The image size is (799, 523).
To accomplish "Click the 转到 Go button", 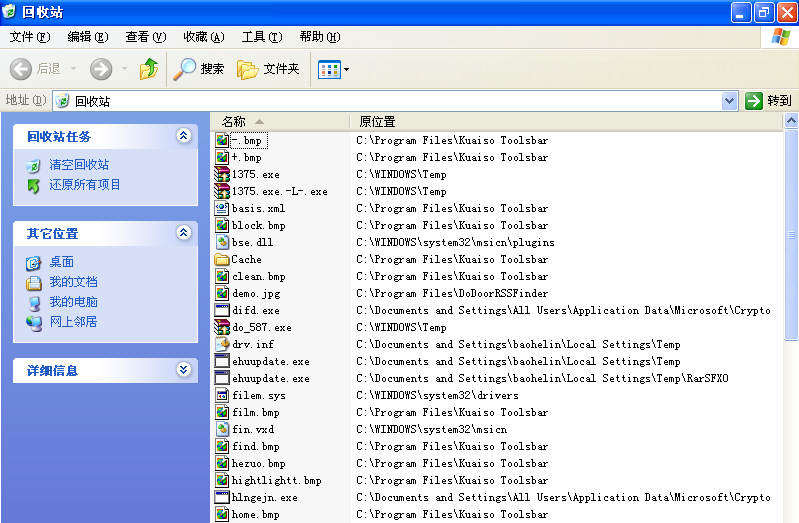I will pyautogui.click(x=769, y=101).
